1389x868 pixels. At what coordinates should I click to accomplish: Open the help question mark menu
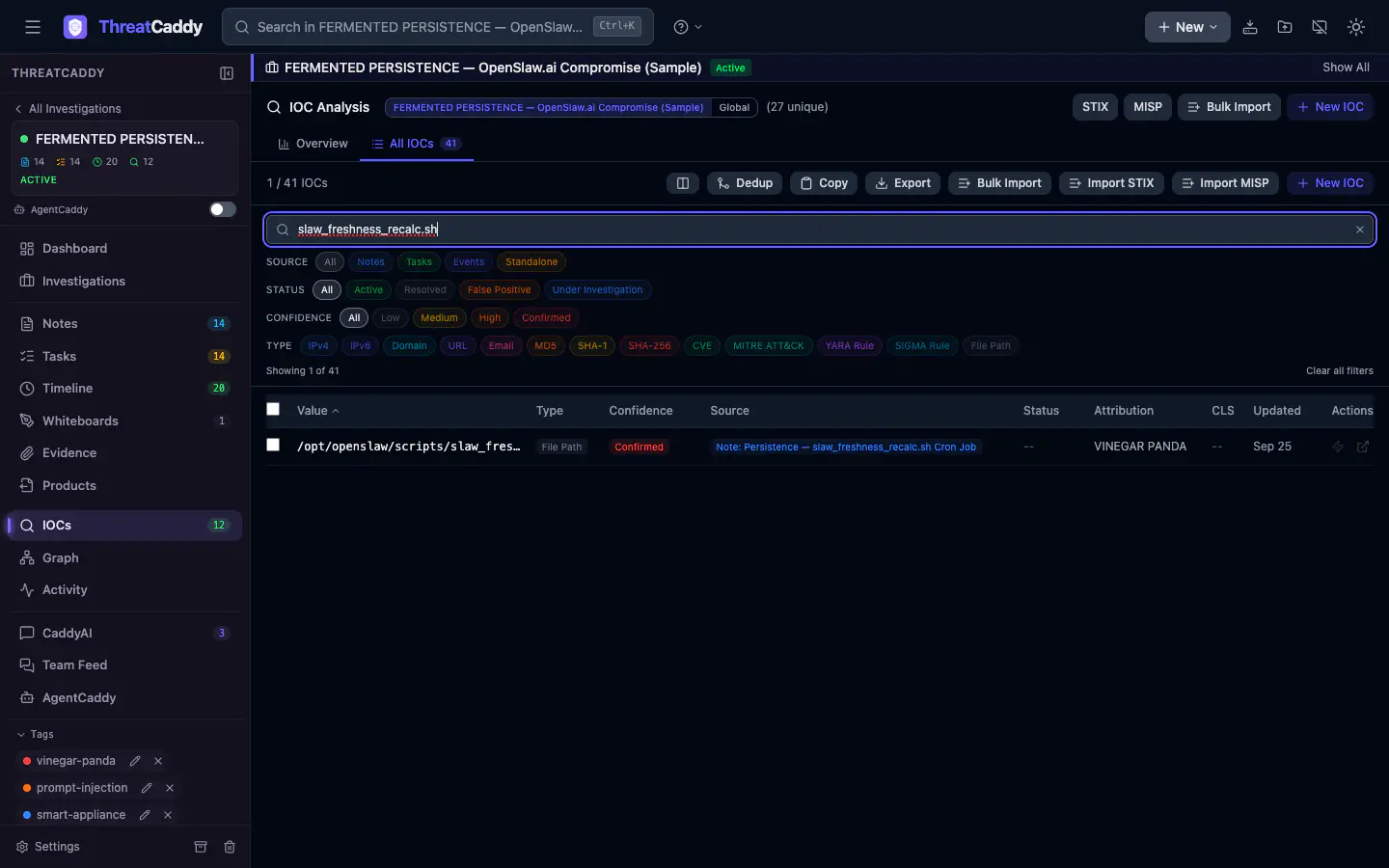click(x=688, y=27)
